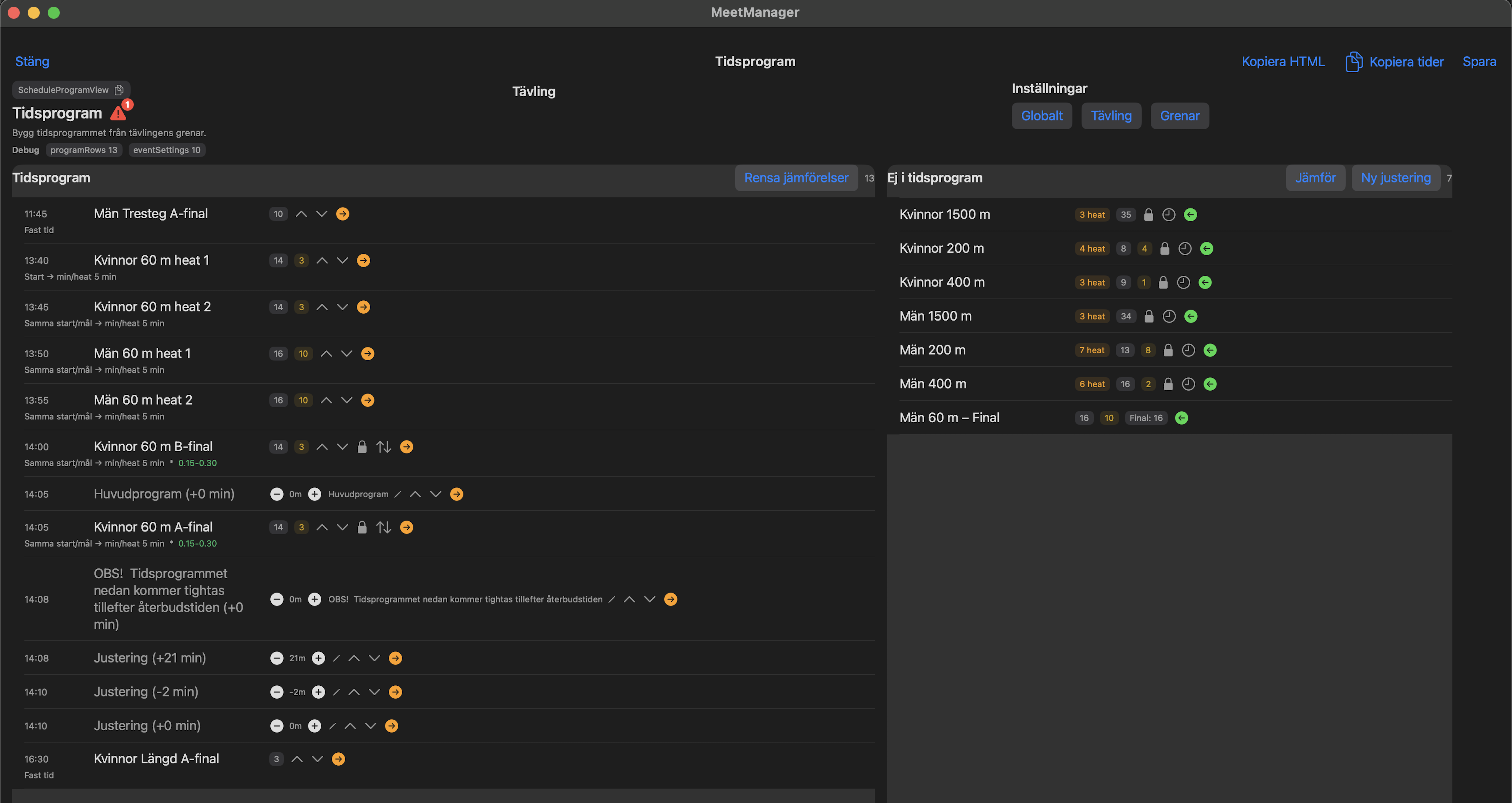1512x803 pixels.
Task: Click red warning triangle next to Tidsprogram
Action: 119,113
